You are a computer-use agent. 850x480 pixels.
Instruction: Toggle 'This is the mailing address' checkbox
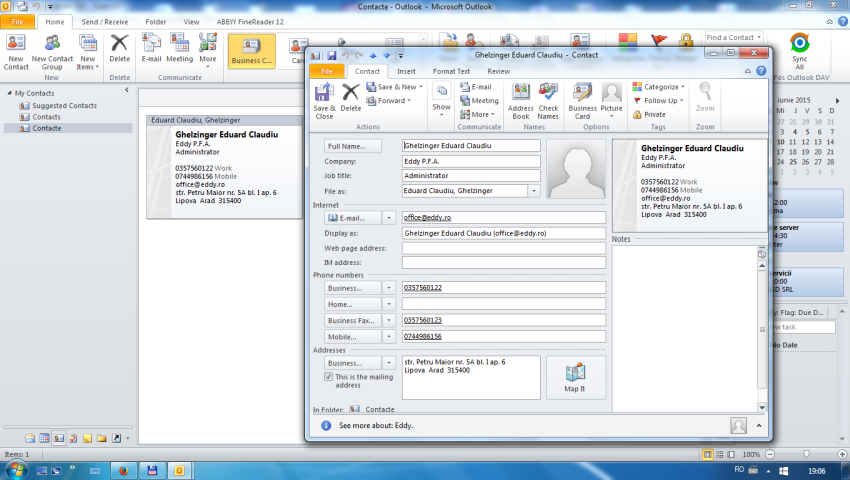[329, 376]
